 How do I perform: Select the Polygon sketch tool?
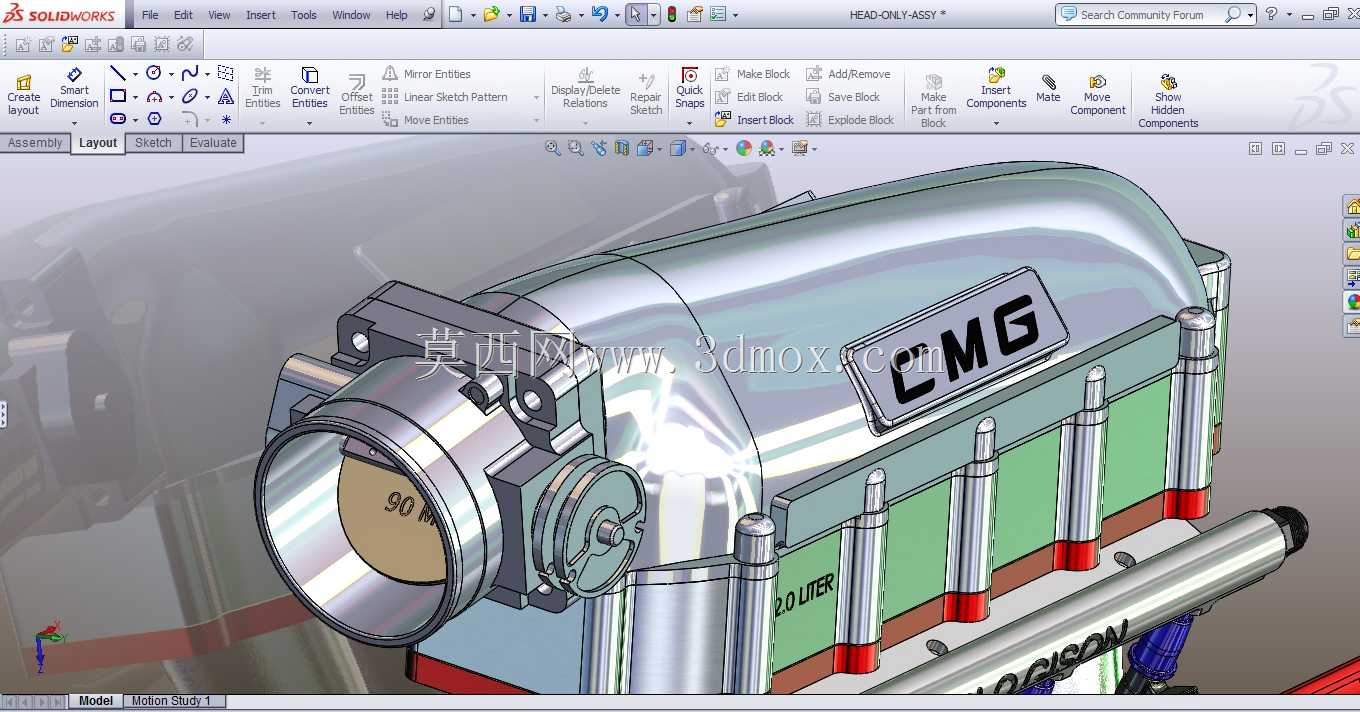tap(154, 119)
